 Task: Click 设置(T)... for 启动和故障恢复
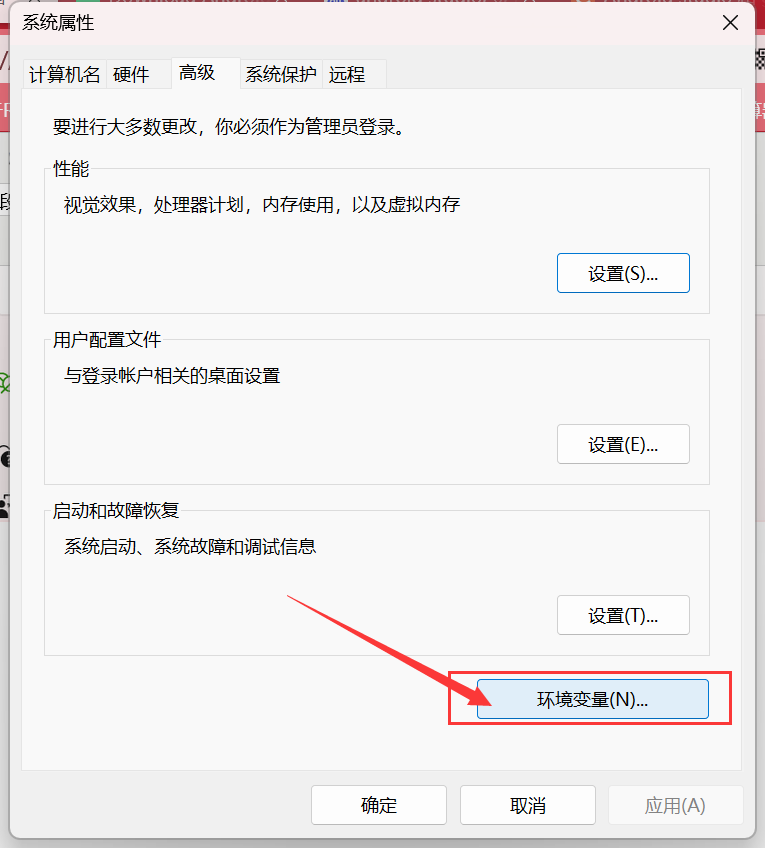point(623,615)
